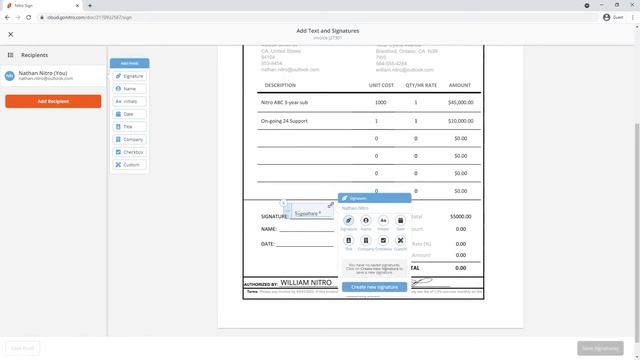Click the $5000.00 subtotal value
The height and width of the screenshot is (360, 640).
[460, 216]
